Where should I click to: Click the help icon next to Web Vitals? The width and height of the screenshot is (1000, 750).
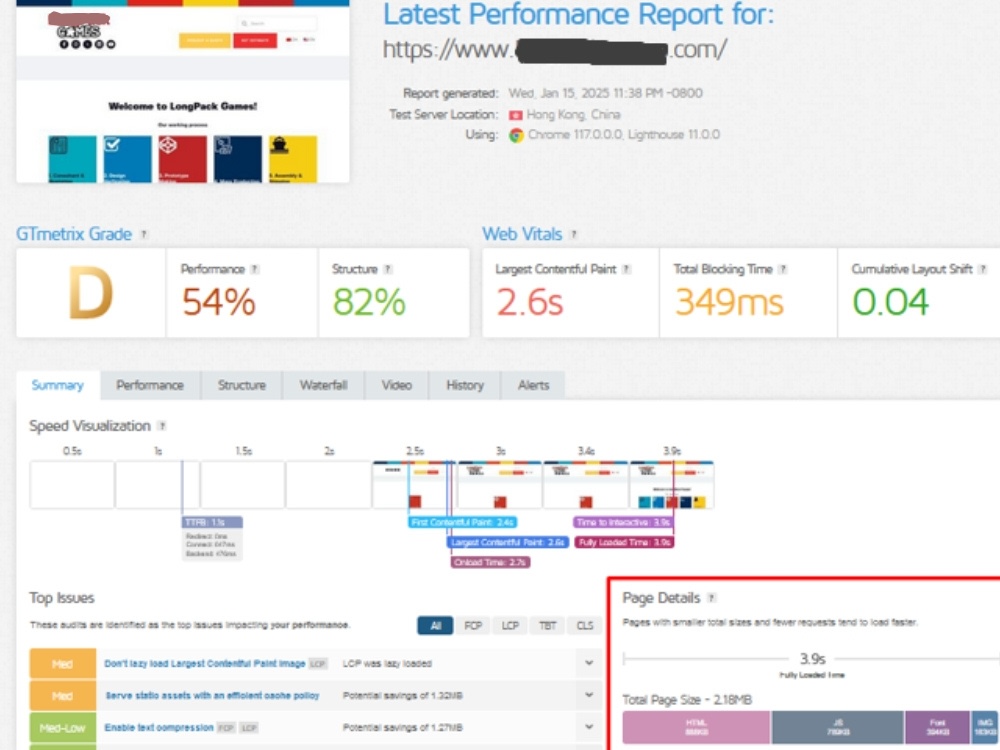(x=573, y=235)
